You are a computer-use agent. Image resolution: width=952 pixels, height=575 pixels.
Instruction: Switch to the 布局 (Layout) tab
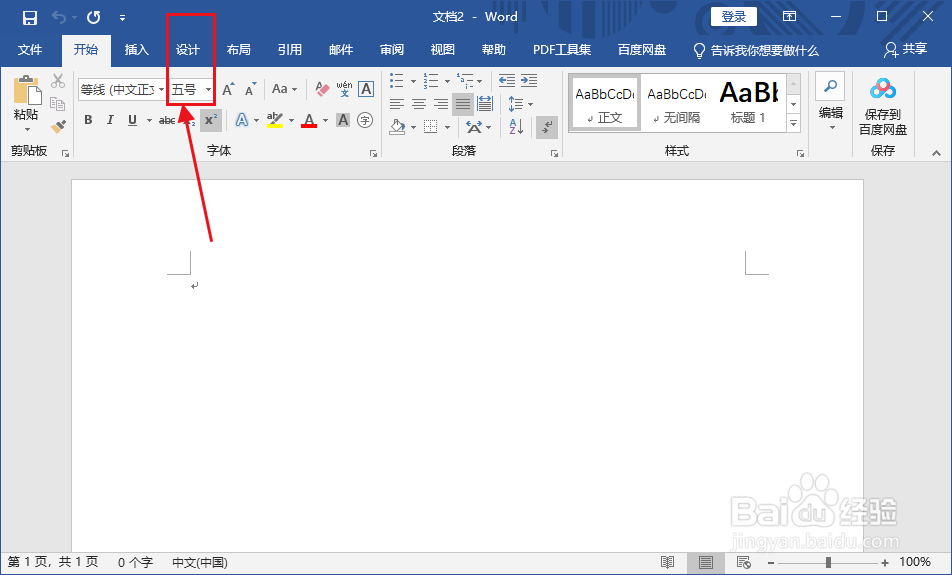click(239, 50)
